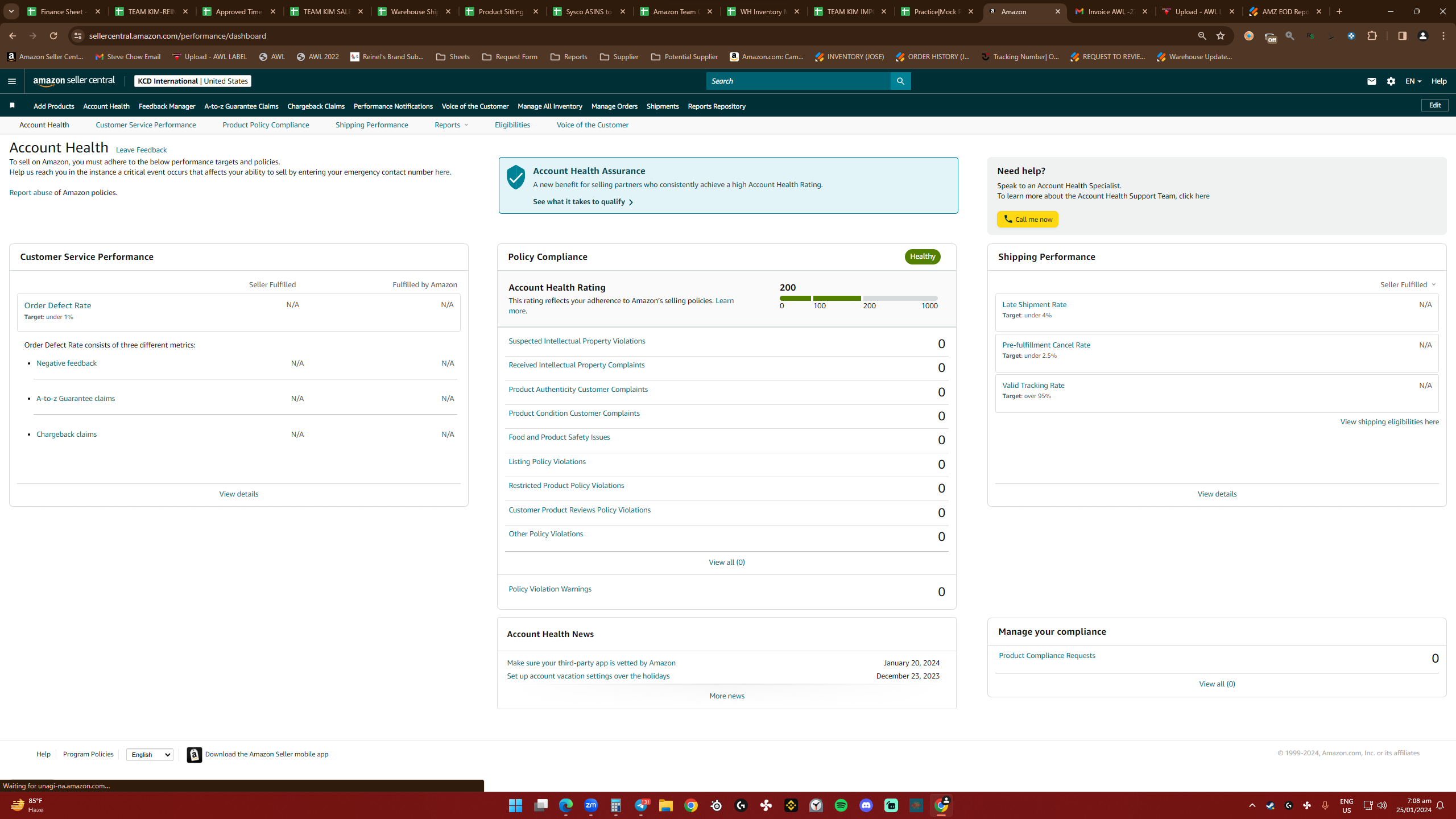Click the More news link

pos(726,696)
